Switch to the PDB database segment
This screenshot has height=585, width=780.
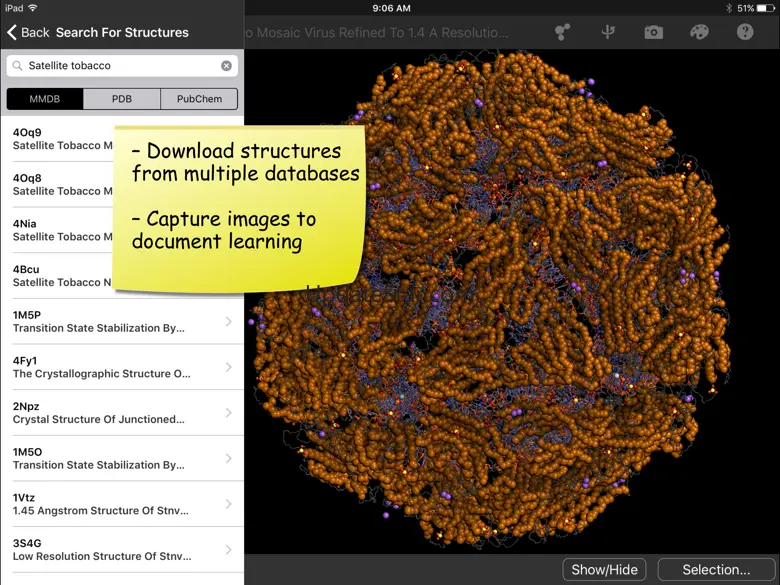click(122, 99)
